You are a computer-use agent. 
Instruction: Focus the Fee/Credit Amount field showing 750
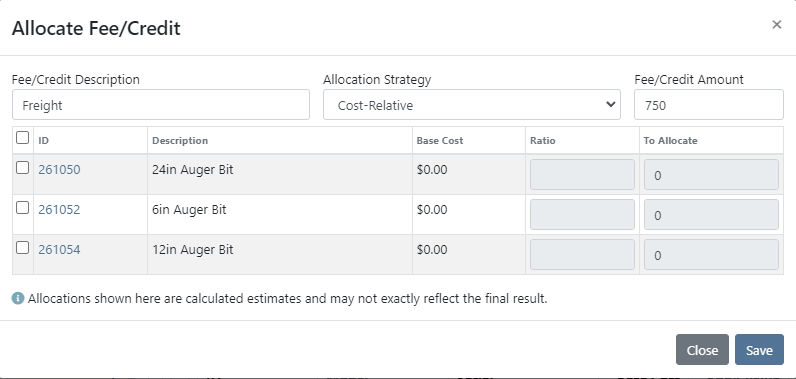pos(709,105)
